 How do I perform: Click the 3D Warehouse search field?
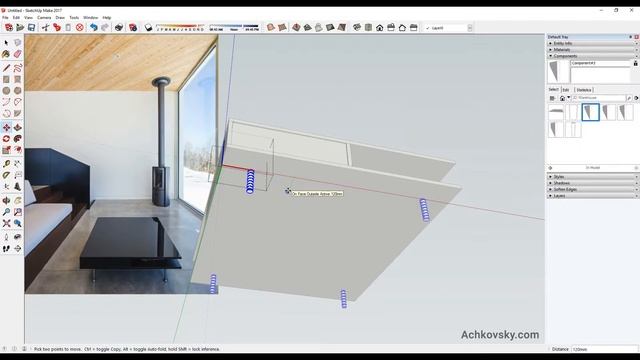[x=598, y=98]
